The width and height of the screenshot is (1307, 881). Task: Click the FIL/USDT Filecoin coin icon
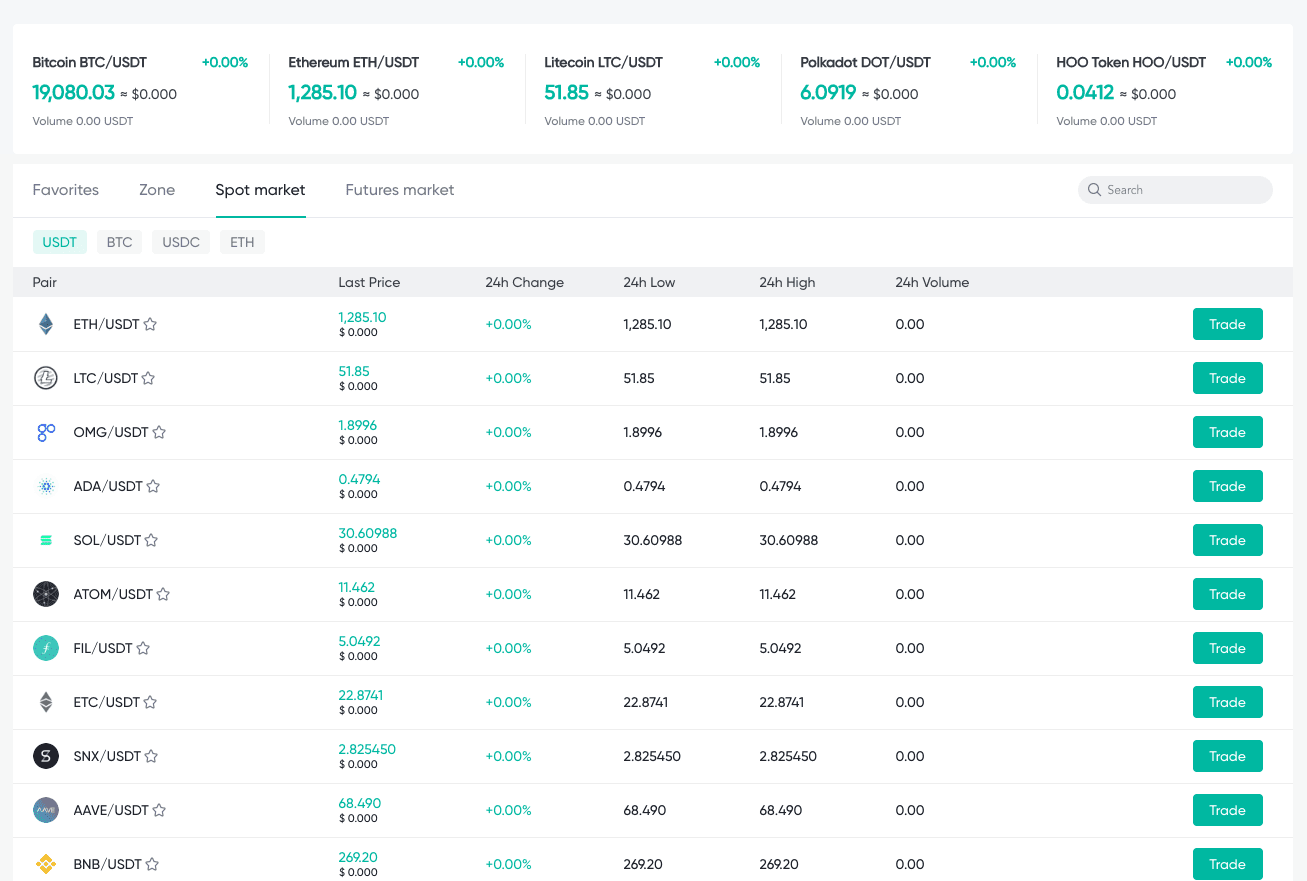click(46, 648)
